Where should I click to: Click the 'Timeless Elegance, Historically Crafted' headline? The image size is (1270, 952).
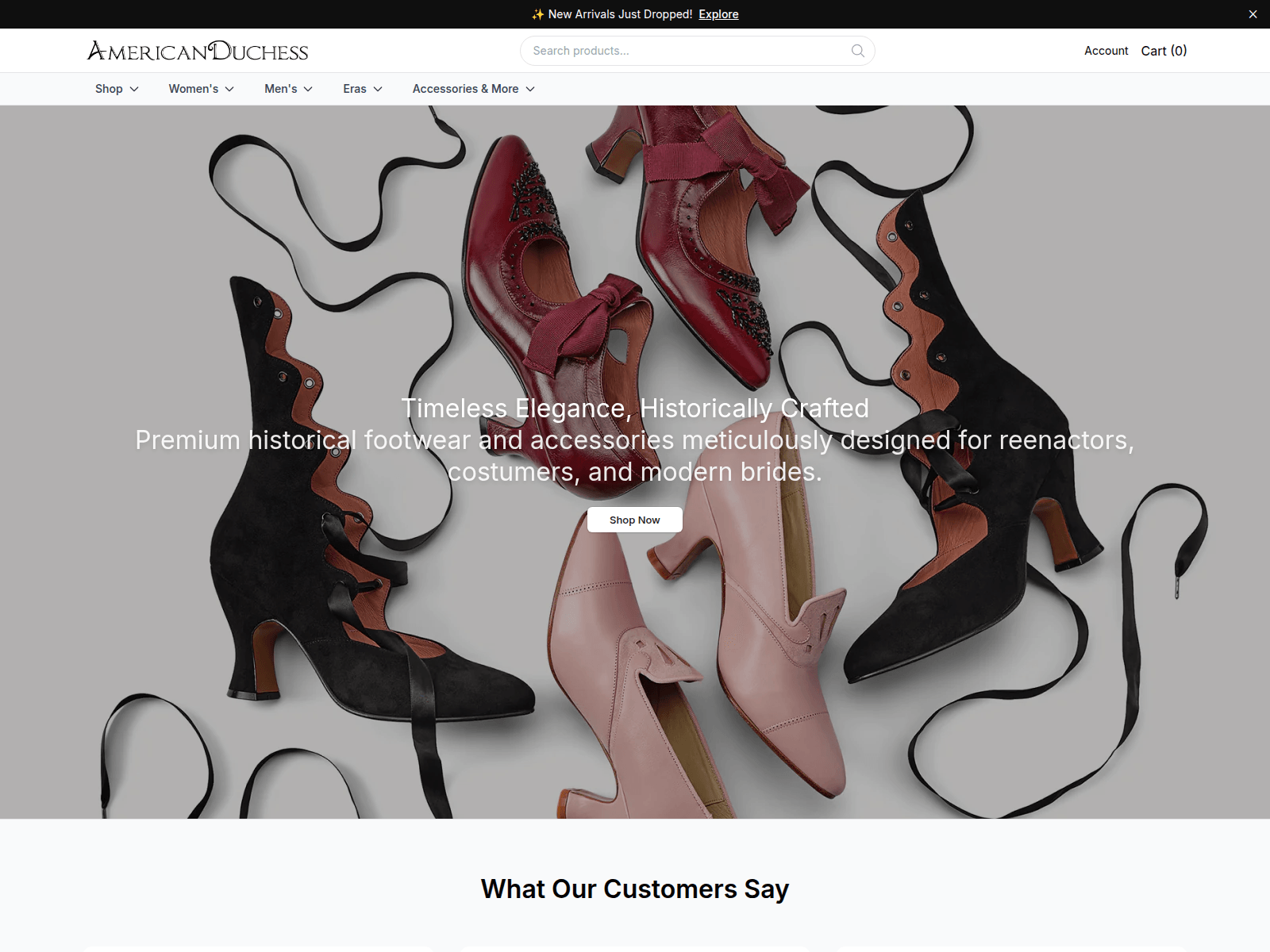point(635,408)
